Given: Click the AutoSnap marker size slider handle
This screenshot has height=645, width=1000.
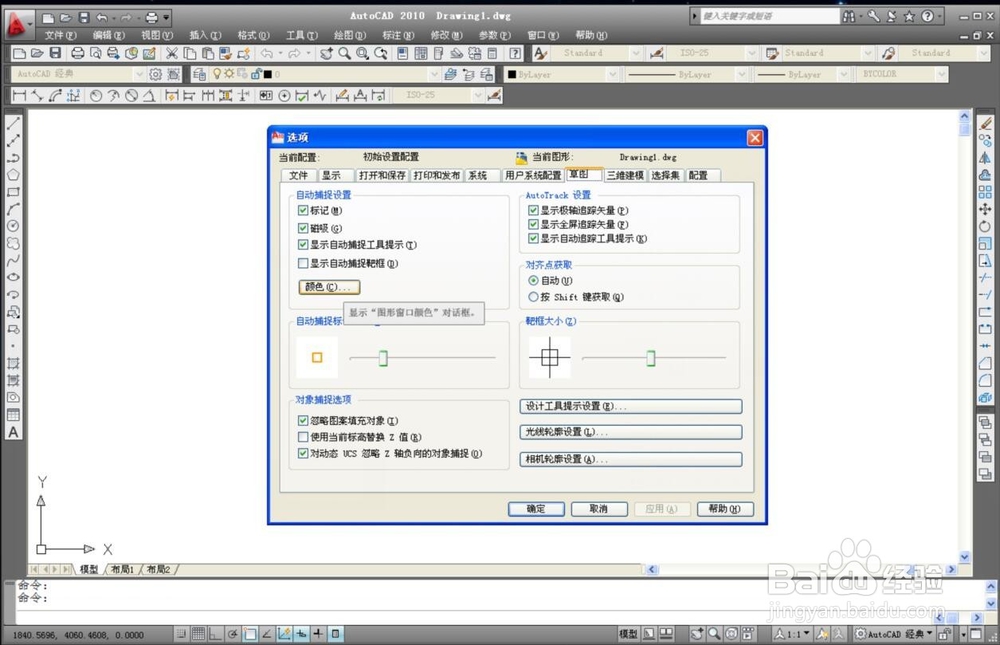Looking at the screenshot, I should point(383,358).
